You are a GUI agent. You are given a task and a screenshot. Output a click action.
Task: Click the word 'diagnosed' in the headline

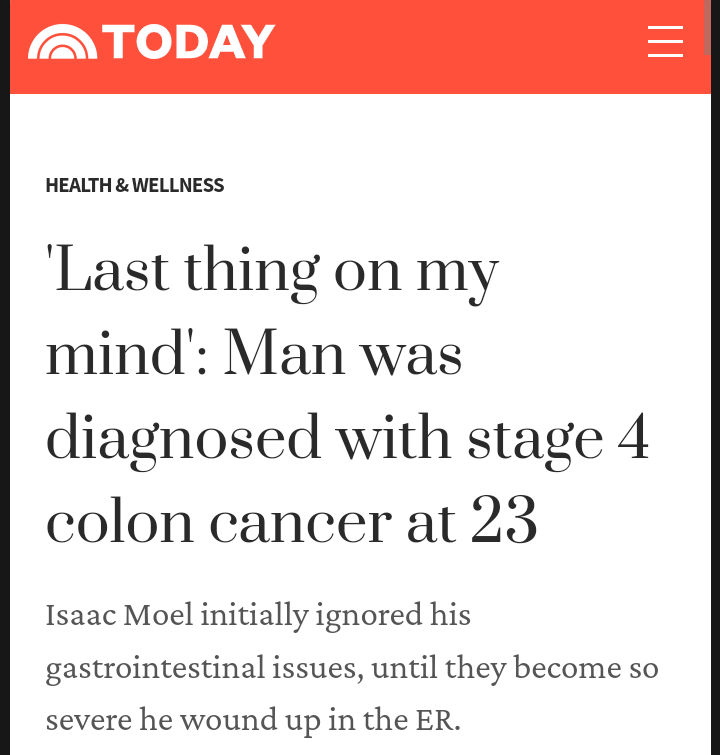pos(184,438)
